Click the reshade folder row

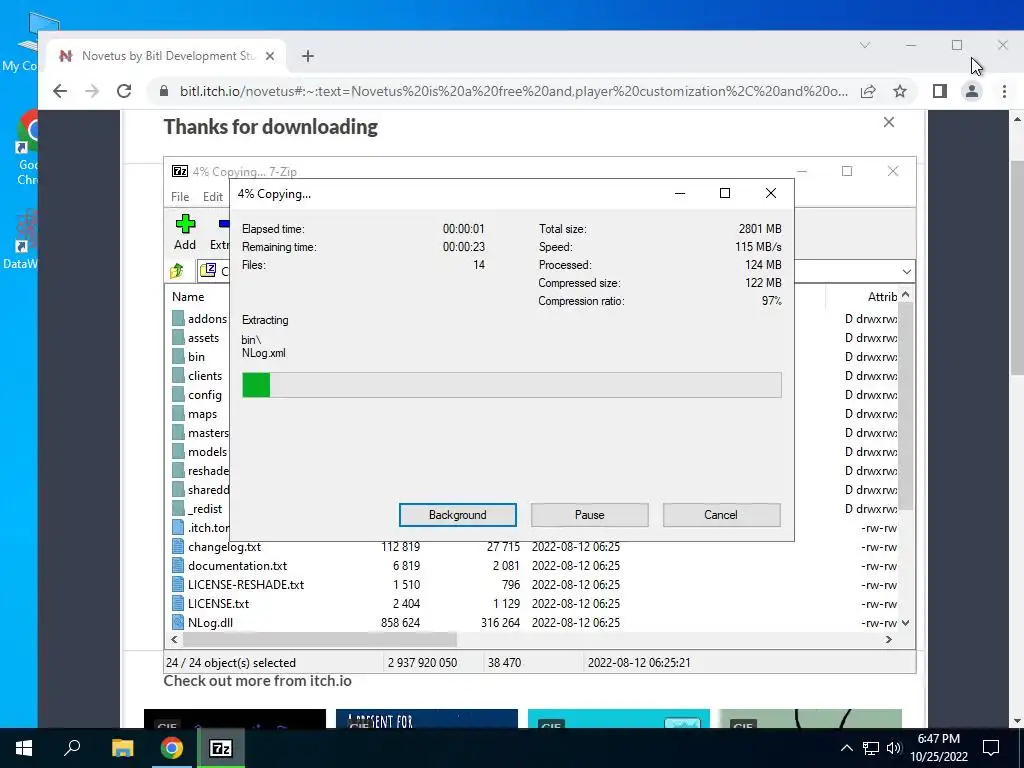[x=200, y=470]
